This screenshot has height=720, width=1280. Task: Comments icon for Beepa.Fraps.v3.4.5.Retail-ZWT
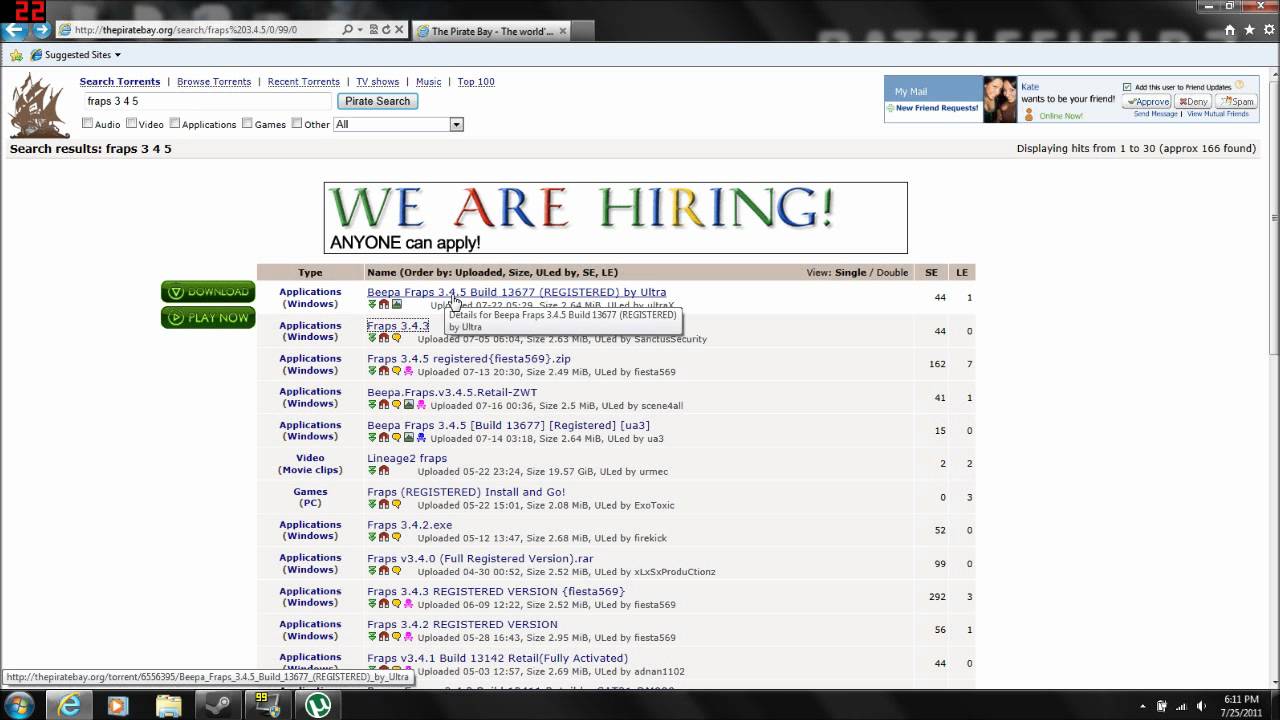point(396,404)
